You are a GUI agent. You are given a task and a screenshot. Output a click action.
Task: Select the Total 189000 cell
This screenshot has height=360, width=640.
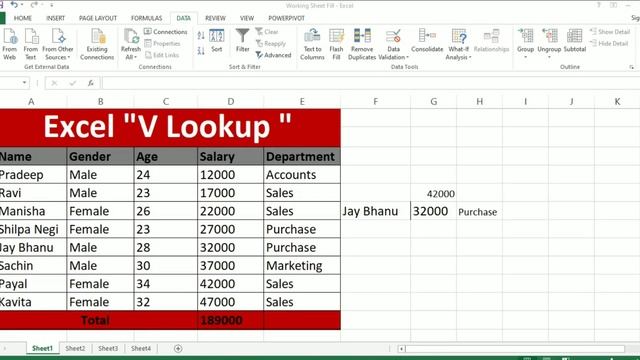[230, 320]
